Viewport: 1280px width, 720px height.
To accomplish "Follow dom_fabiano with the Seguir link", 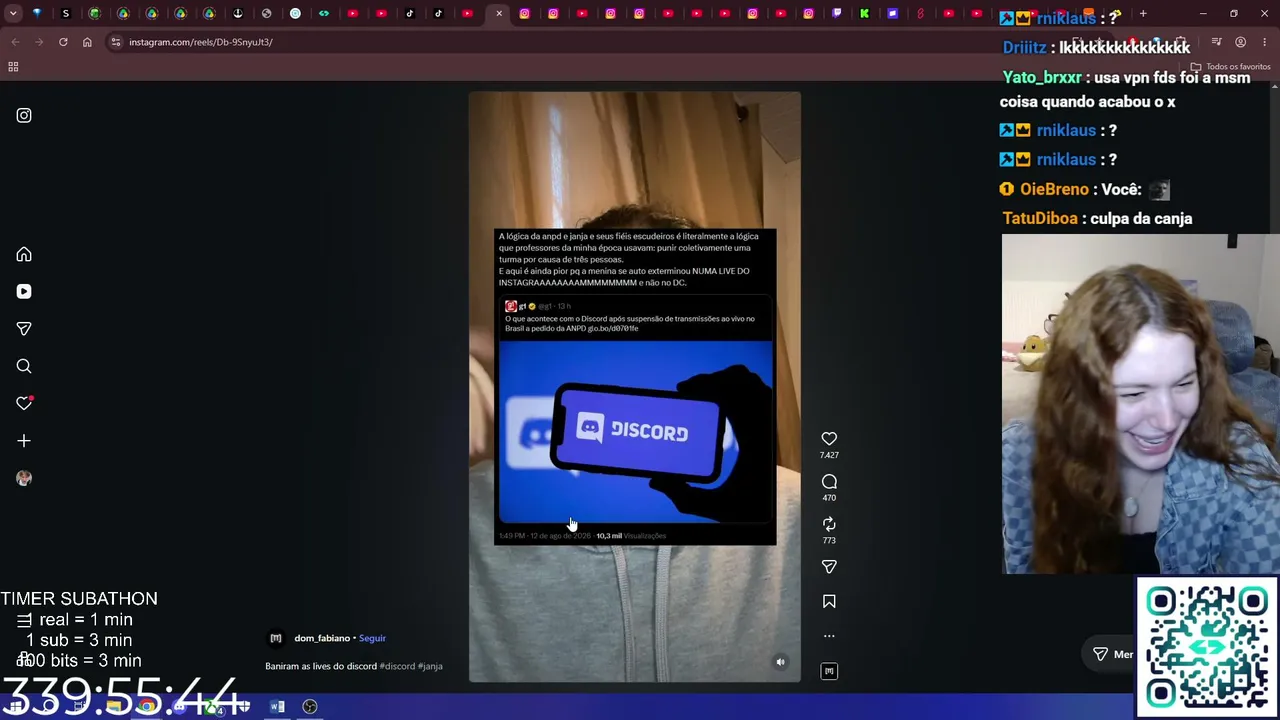I will pyautogui.click(x=372, y=638).
